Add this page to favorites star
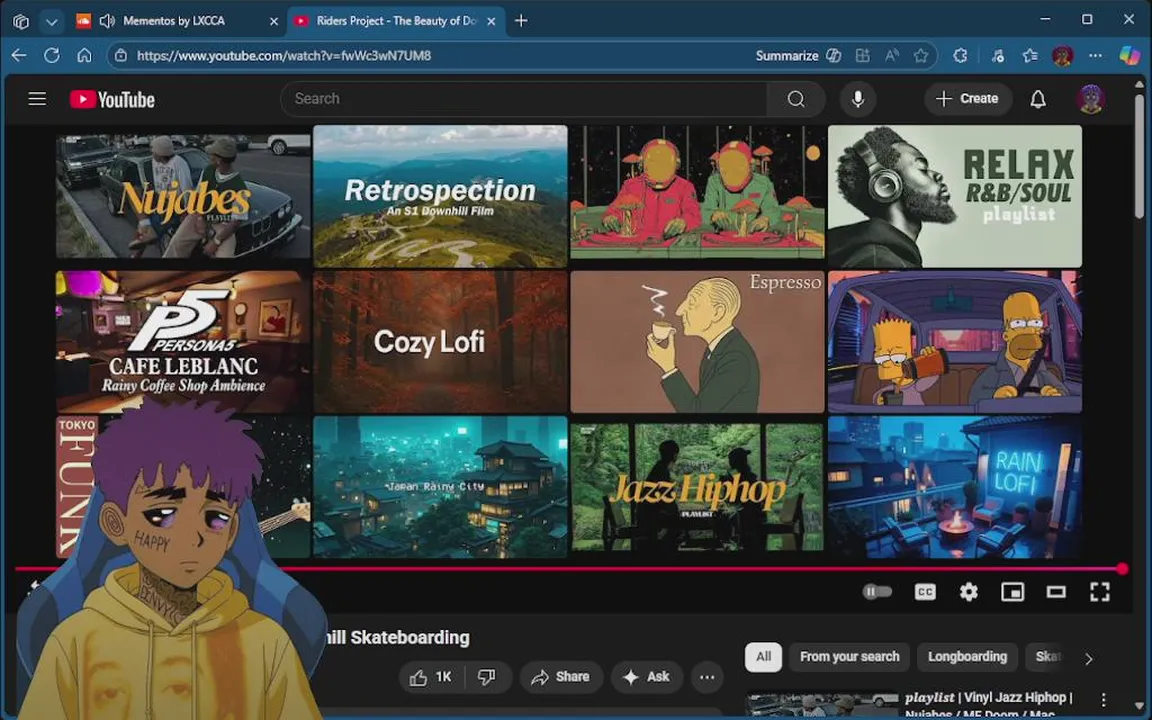The image size is (1152, 720). click(921, 55)
